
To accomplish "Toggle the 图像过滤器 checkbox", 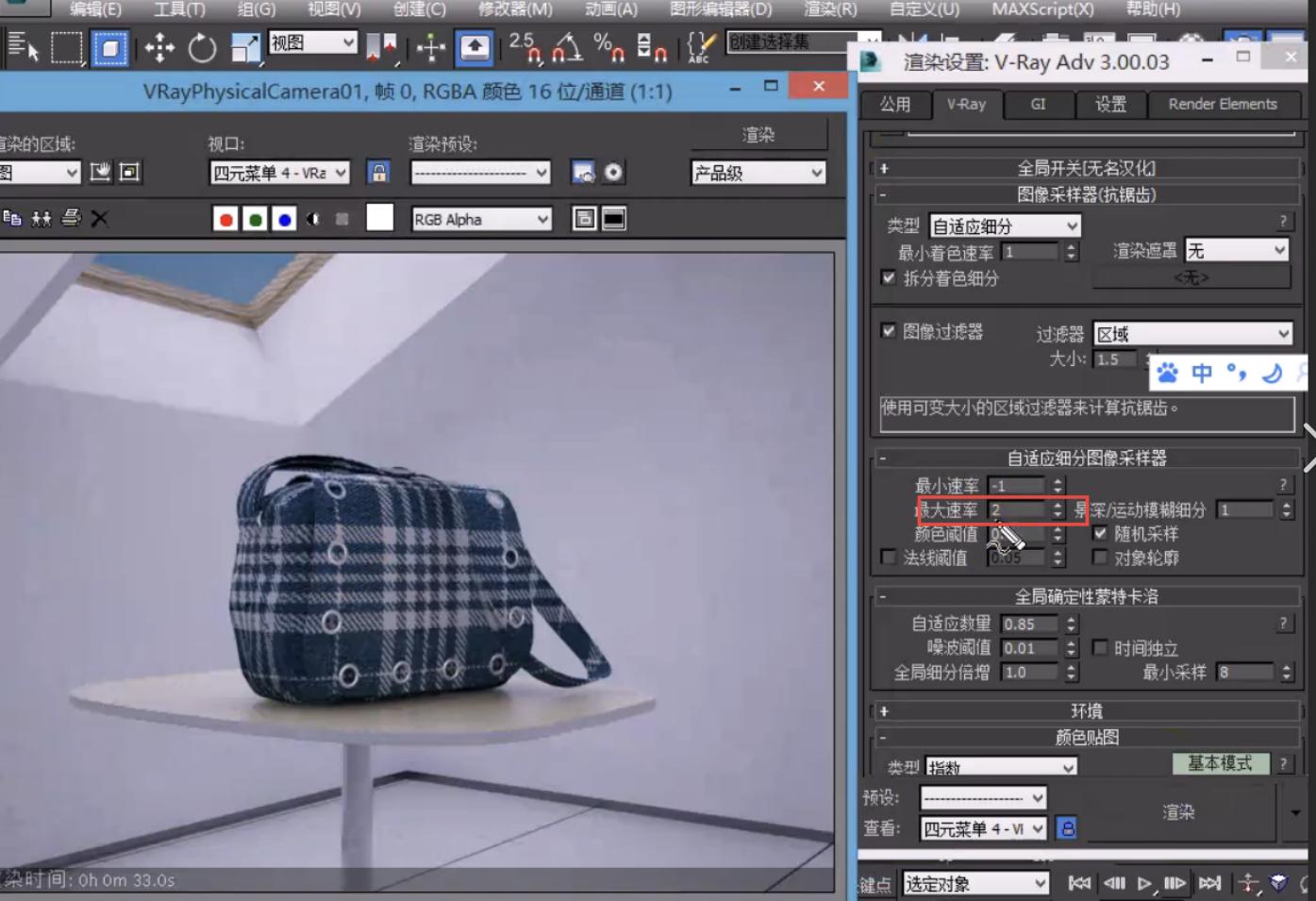I will coord(888,331).
